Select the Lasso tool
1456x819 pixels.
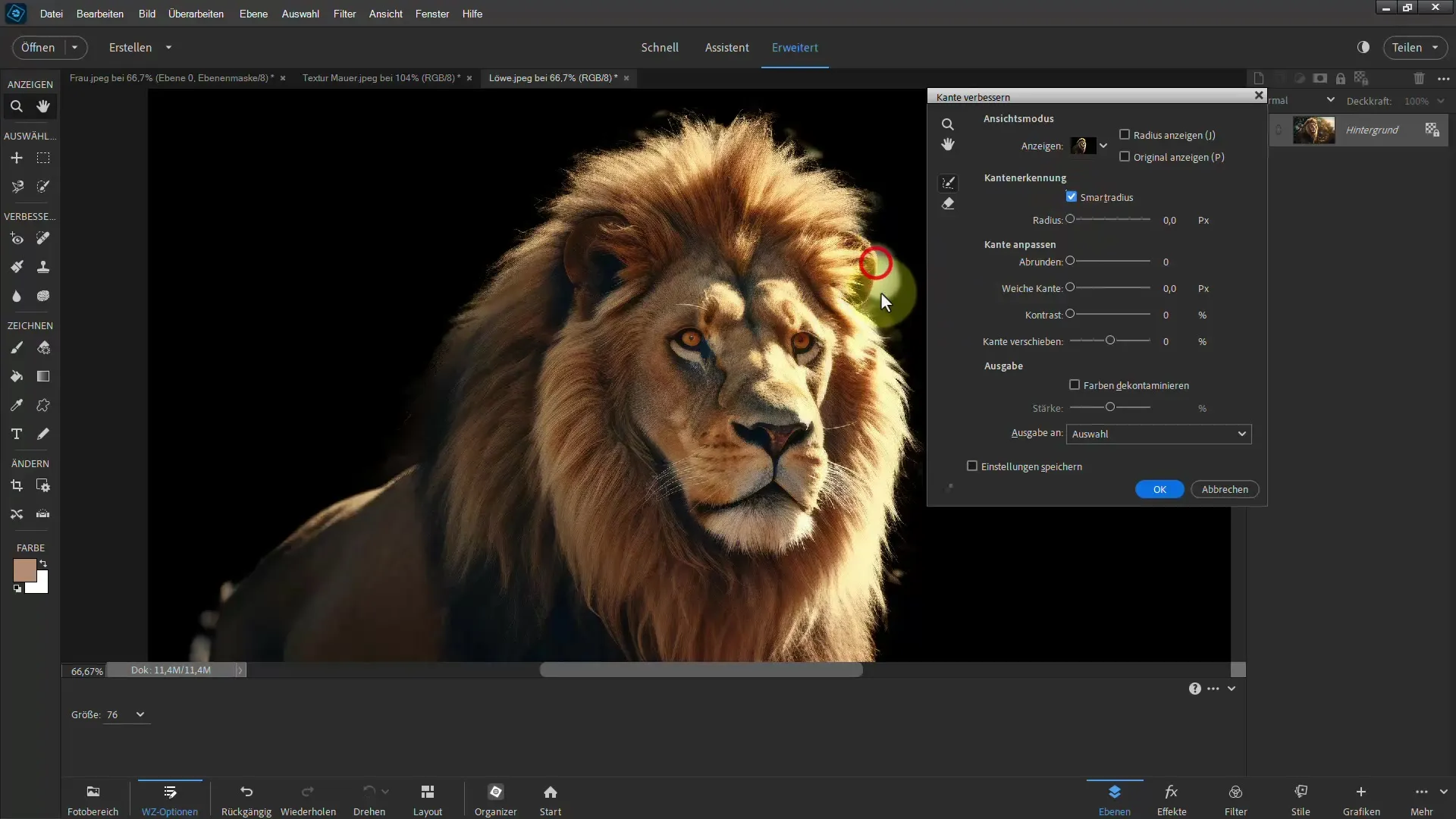coord(17,187)
